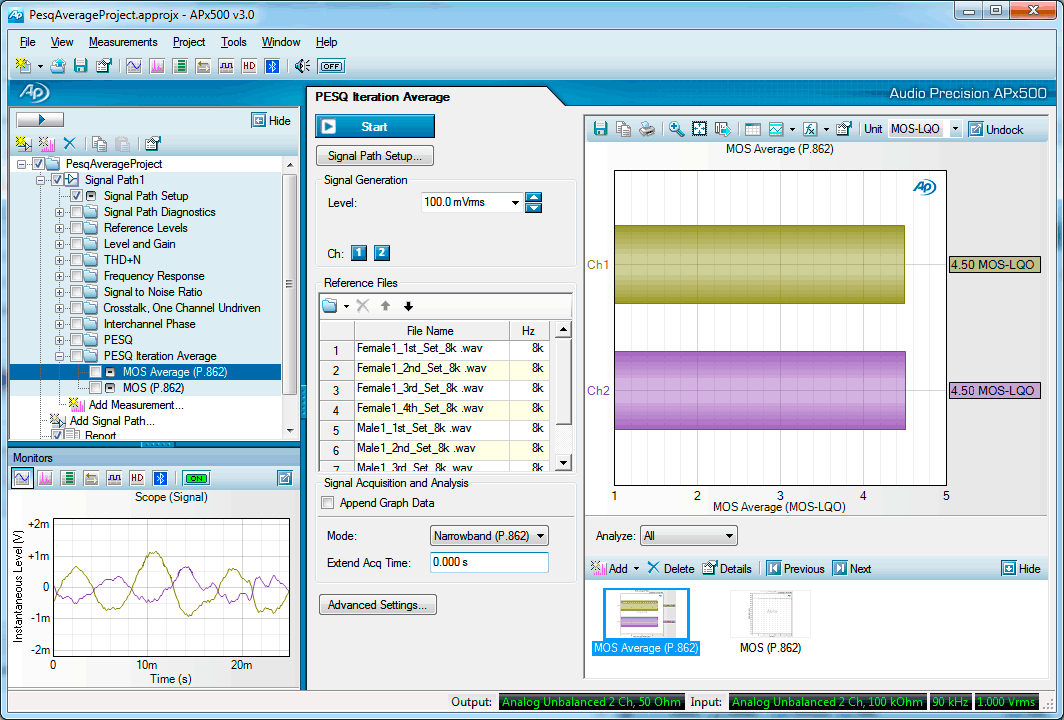Image resolution: width=1064 pixels, height=720 pixels.
Task: Open the Project menu
Action: (x=189, y=42)
